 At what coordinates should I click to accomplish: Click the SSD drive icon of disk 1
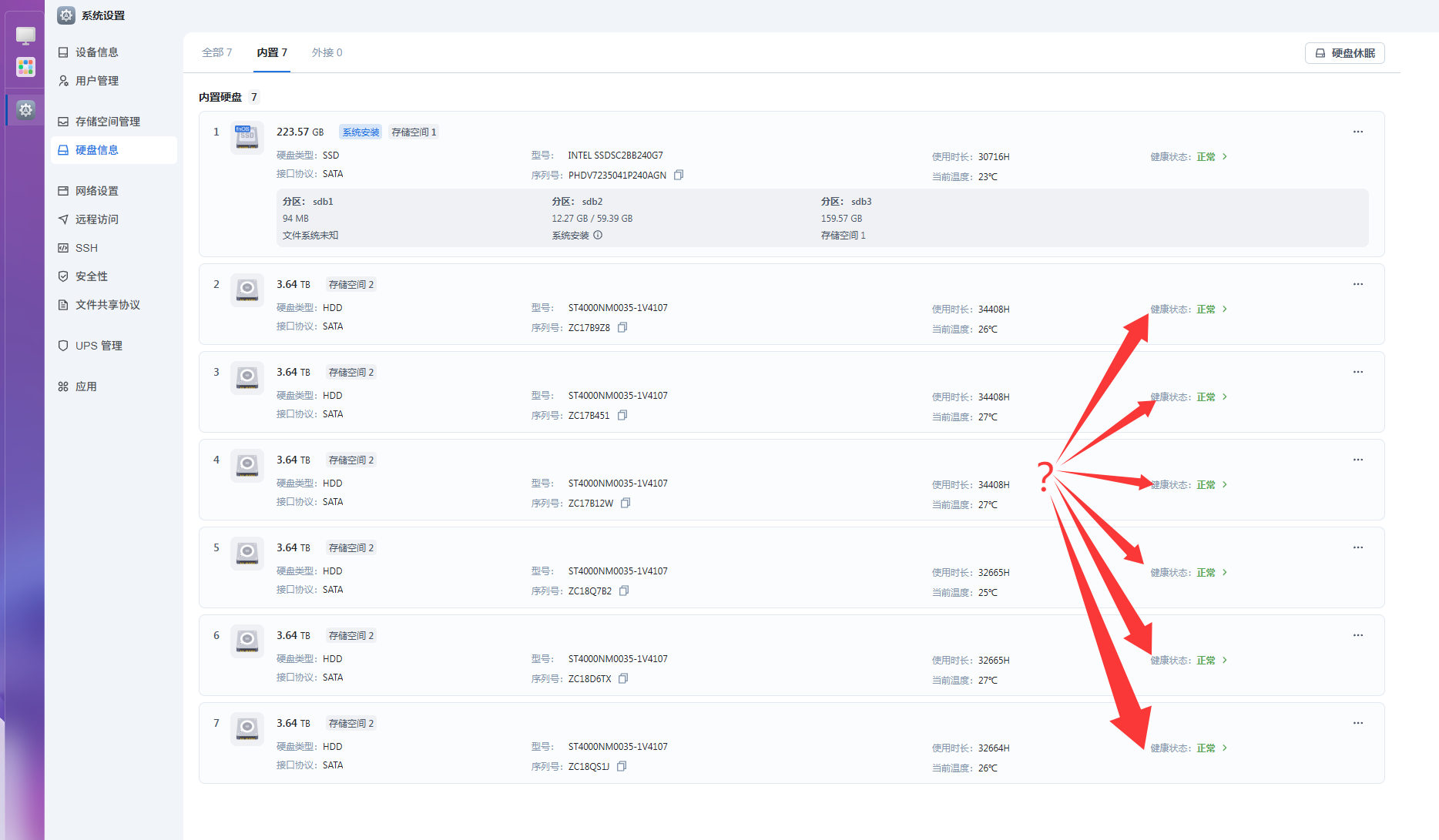pos(247,137)
